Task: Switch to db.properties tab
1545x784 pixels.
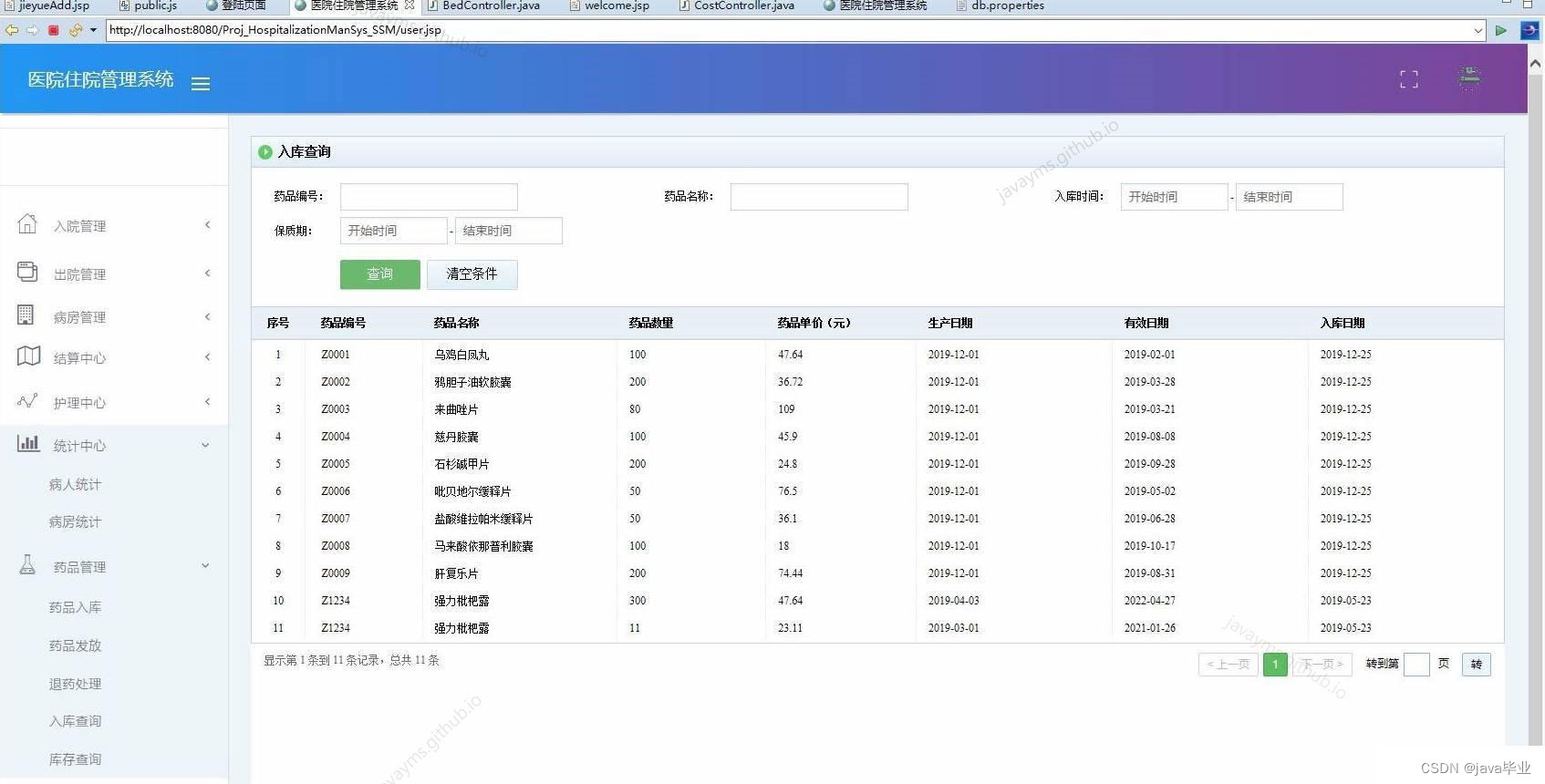Action: click(1001, 5)
